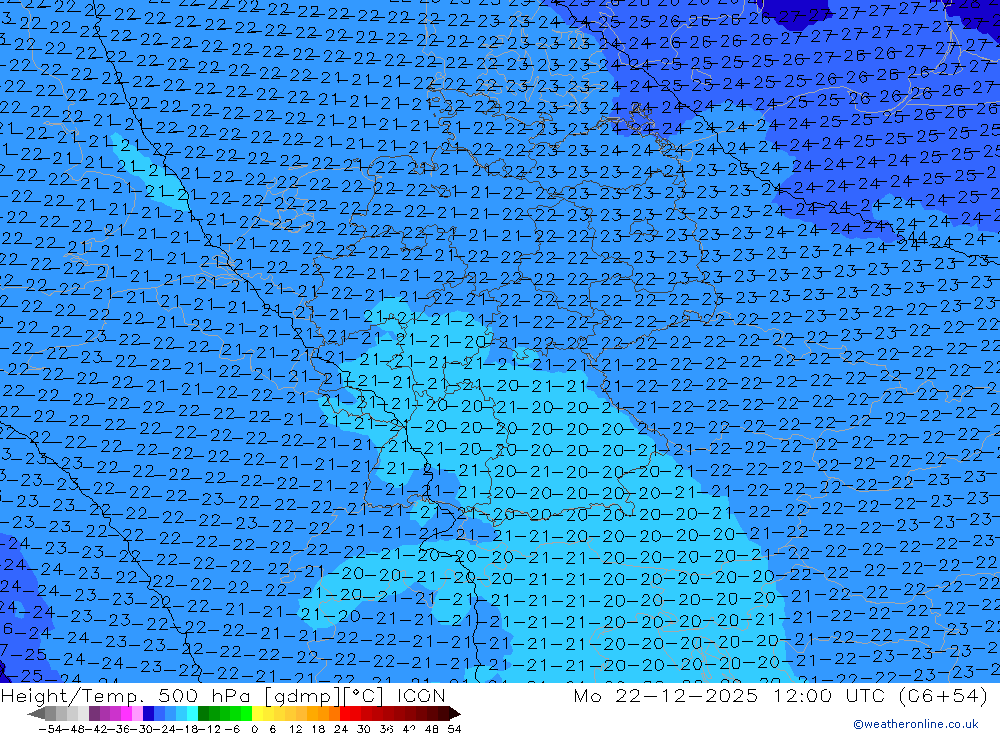Click the right dark arrow of the legend

455,713
